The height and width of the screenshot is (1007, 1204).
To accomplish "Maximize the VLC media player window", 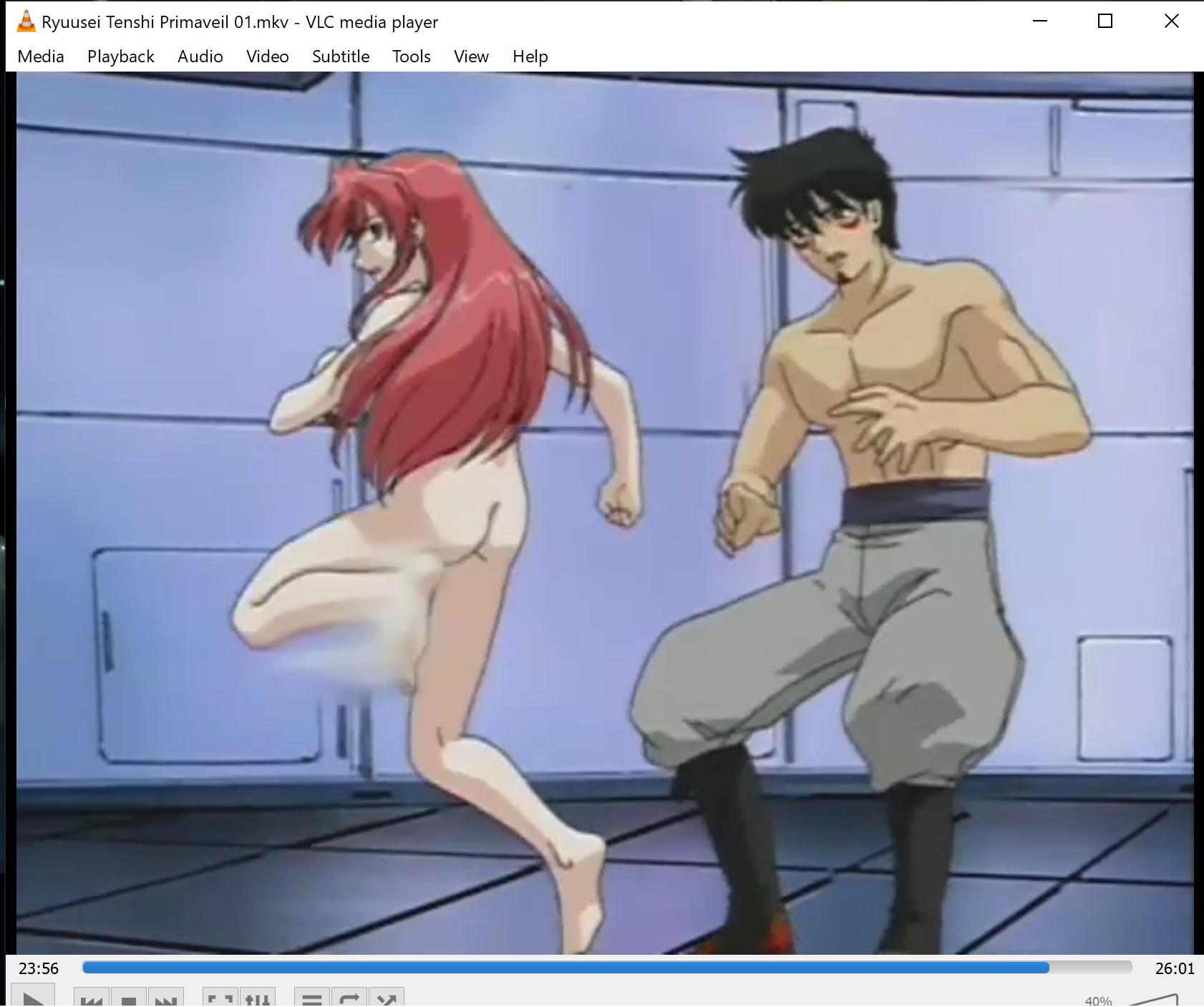I will click(1105, 21).
